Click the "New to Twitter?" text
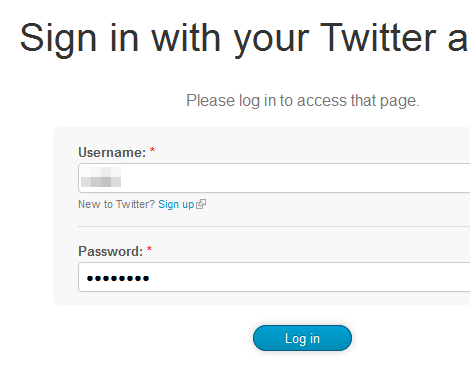This screenshot has width=470, height=380. pos(116,204)
